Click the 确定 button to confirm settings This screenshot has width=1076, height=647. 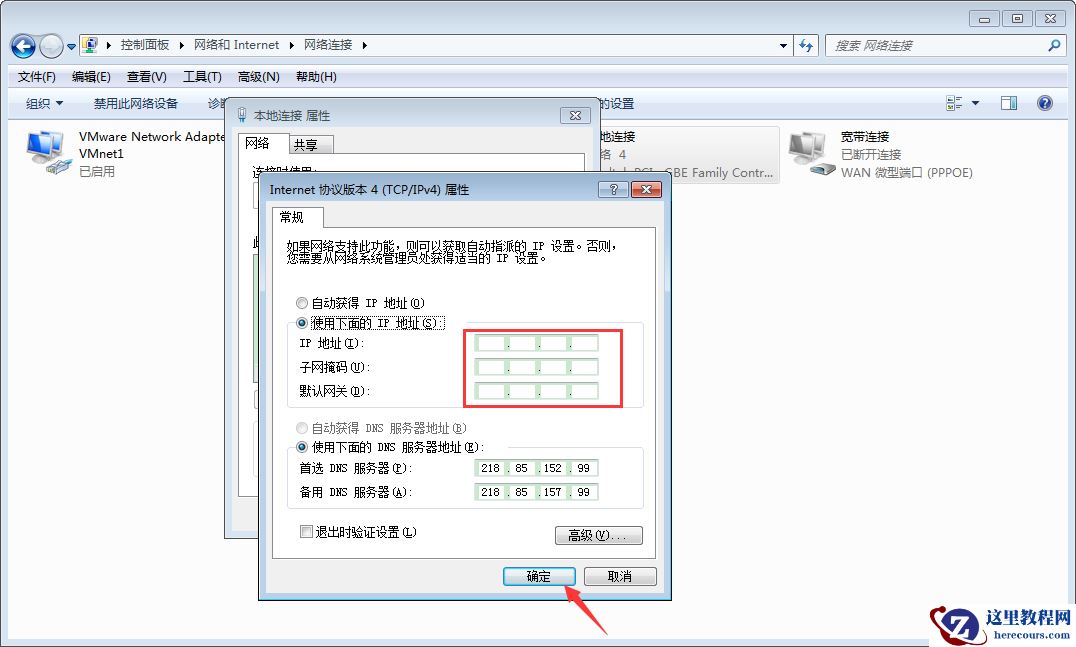pyautogui.click(x=538, y=576)
